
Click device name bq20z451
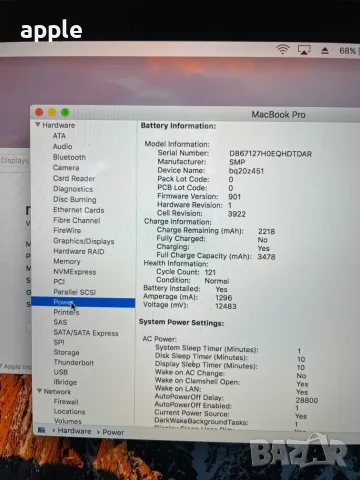246,171
